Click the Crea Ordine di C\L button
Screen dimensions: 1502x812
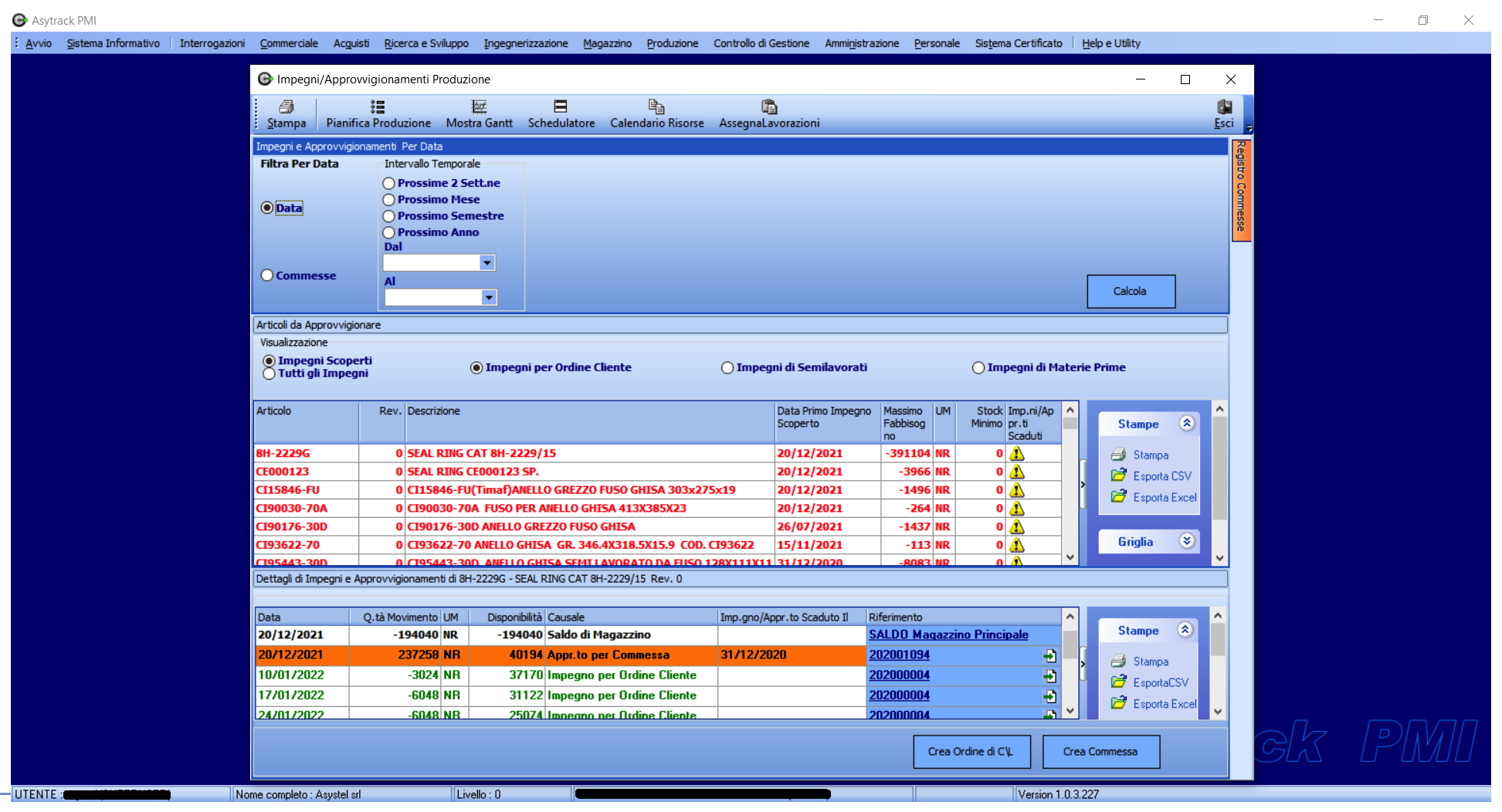point(971,752)
